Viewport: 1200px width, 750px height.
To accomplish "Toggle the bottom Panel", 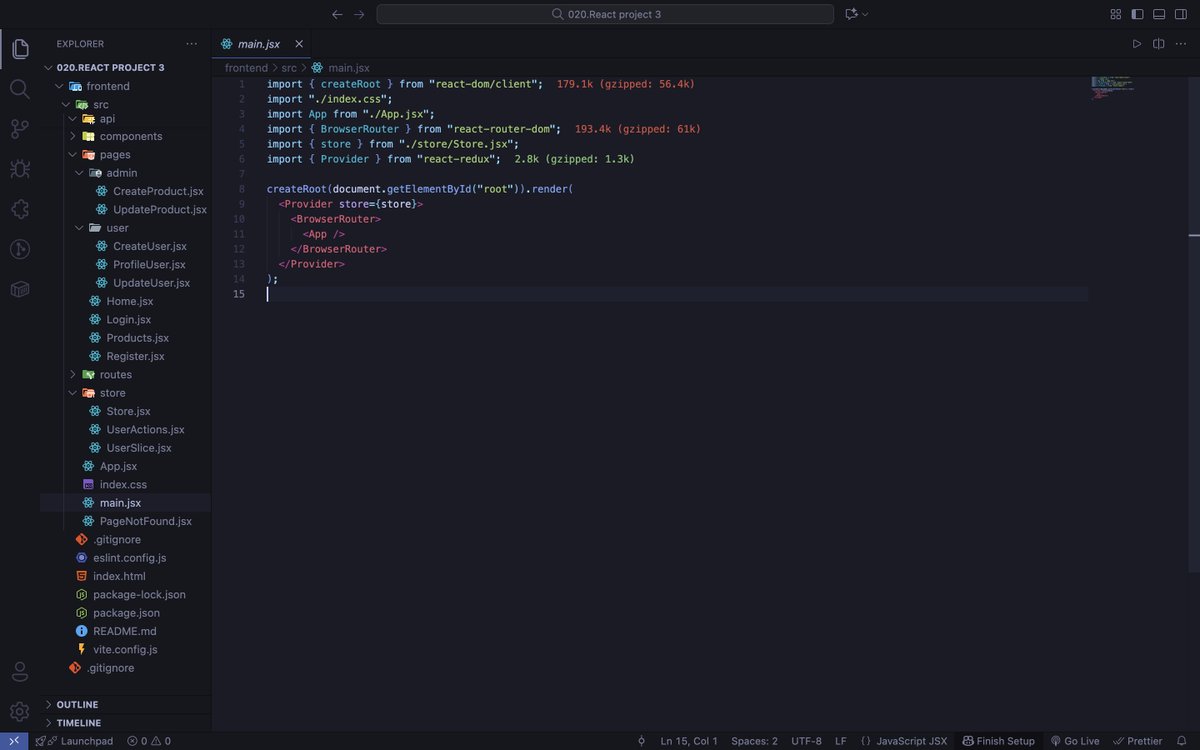I will click(x=1160, y=14).
